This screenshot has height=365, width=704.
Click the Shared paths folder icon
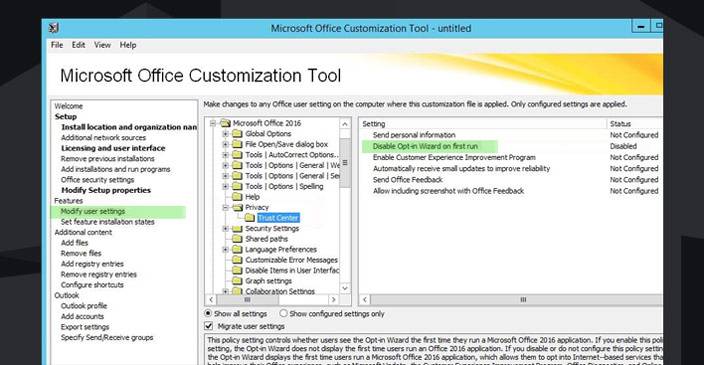pyautogui.click(x=238, y=239)
